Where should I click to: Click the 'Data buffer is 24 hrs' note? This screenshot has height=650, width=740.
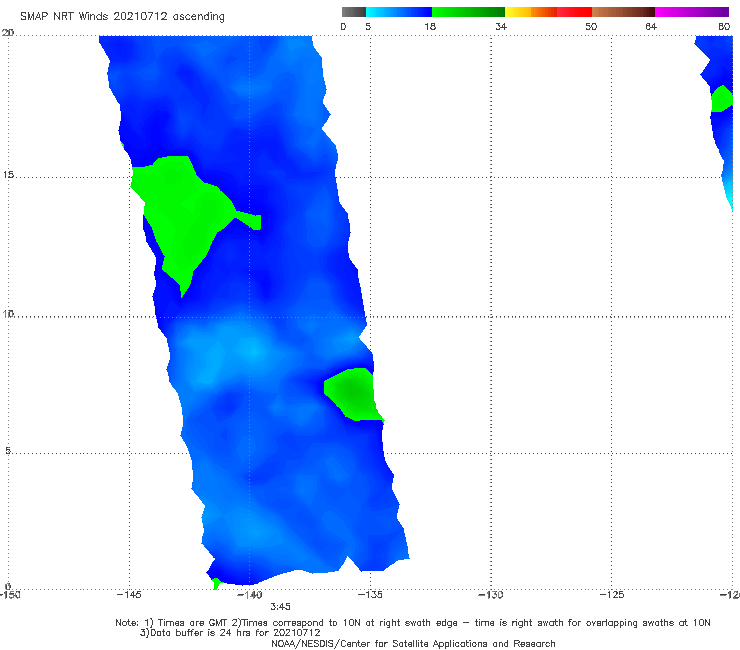point(230,633)
